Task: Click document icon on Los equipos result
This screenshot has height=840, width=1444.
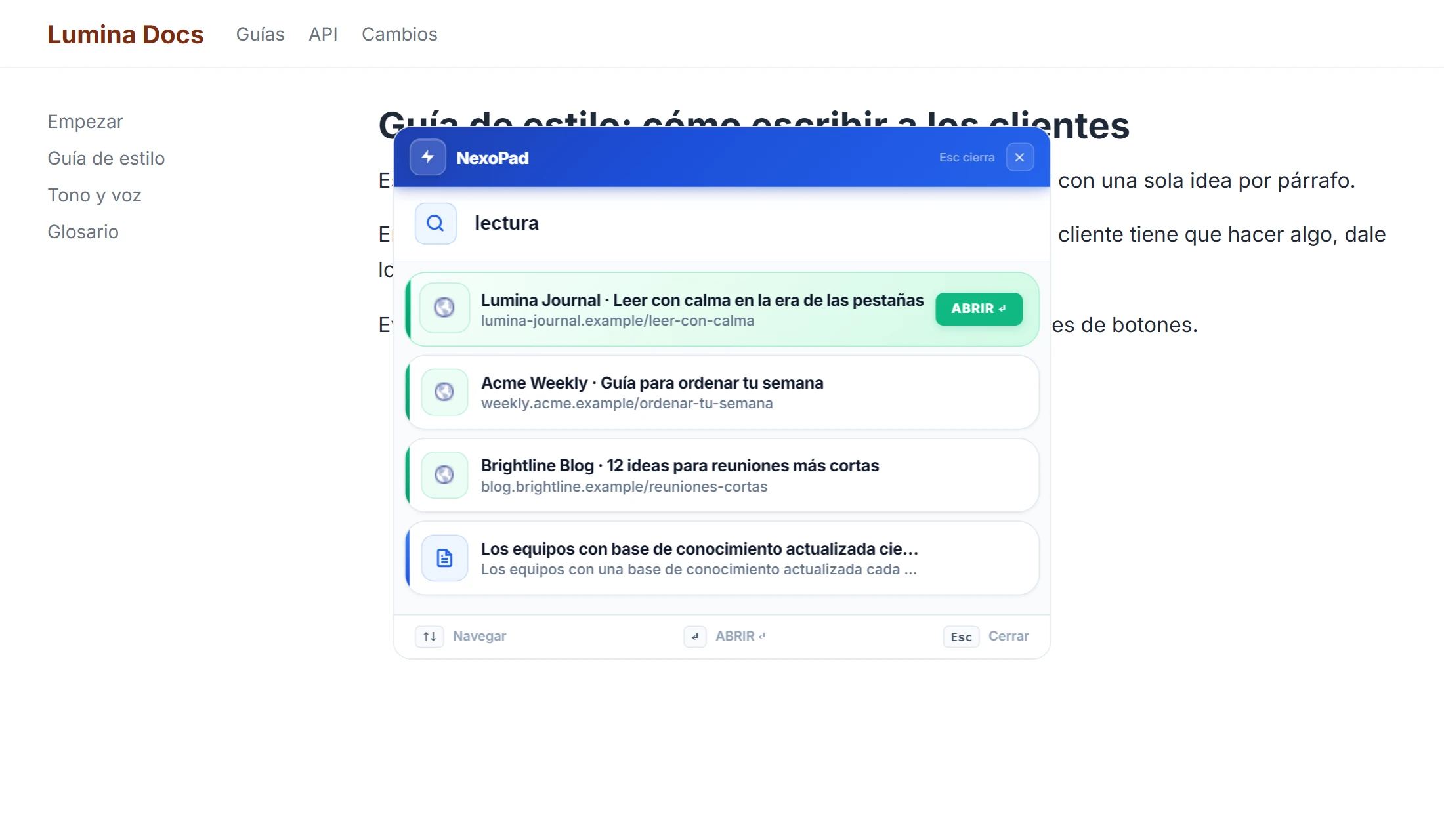Action: (x=444, y=558)
